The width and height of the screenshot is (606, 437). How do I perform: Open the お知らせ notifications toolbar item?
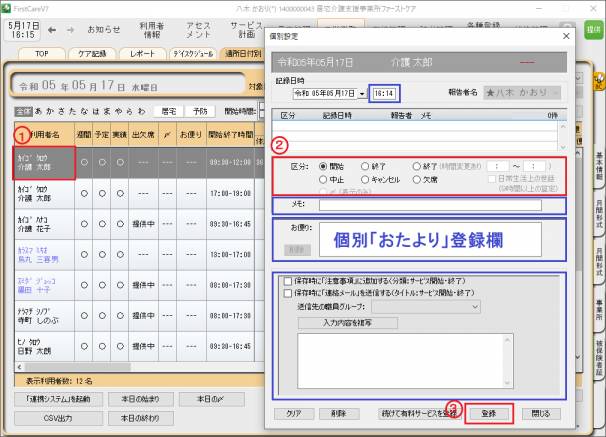[104, 30]
